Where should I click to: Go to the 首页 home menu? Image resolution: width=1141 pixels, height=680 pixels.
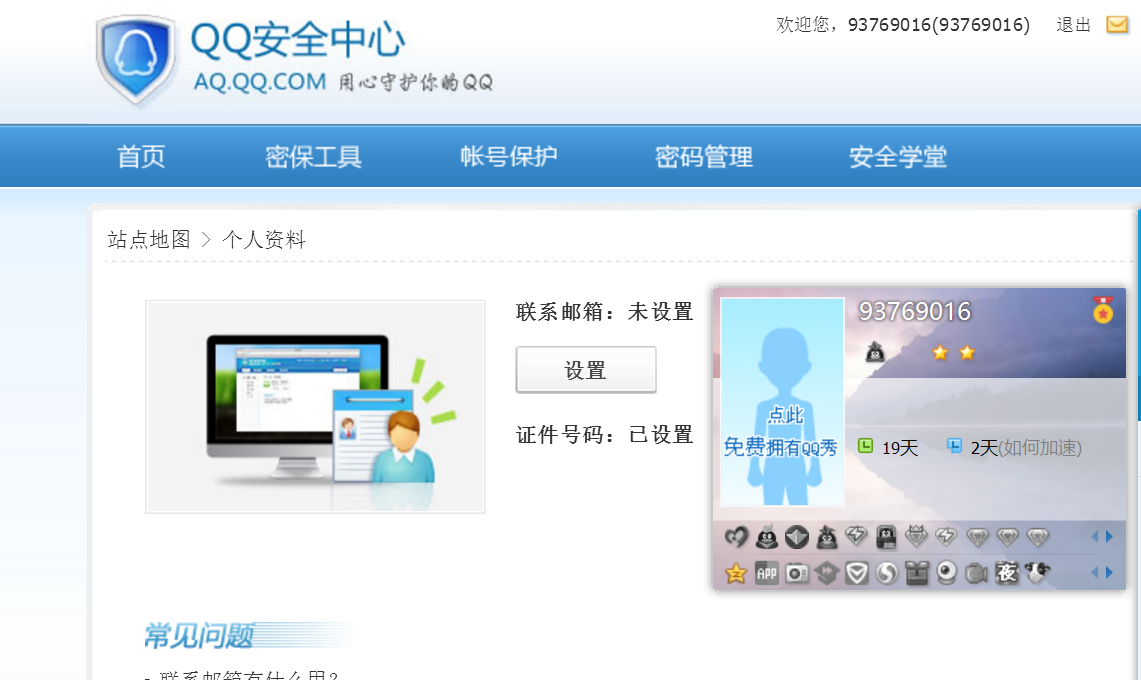tap(141, 157)
